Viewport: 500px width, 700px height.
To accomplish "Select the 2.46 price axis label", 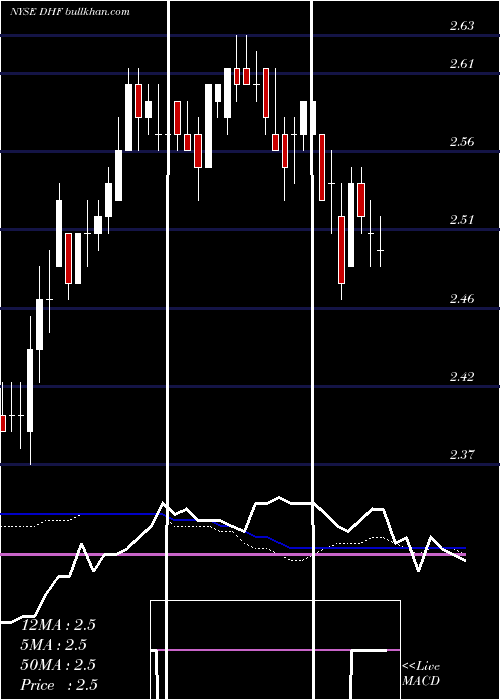I will (462, 299).
